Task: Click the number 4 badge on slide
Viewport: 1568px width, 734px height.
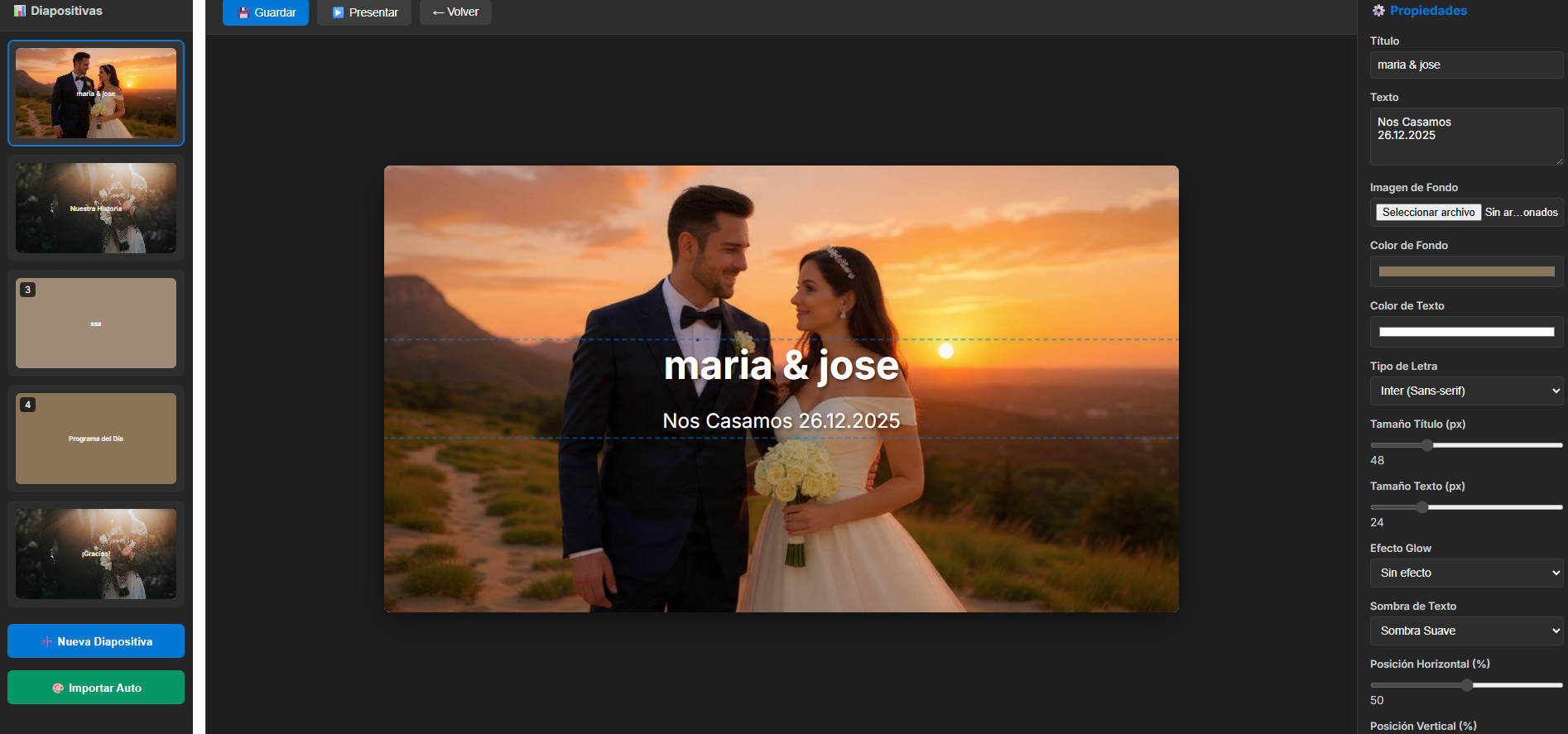Action: tap(28, 405)
